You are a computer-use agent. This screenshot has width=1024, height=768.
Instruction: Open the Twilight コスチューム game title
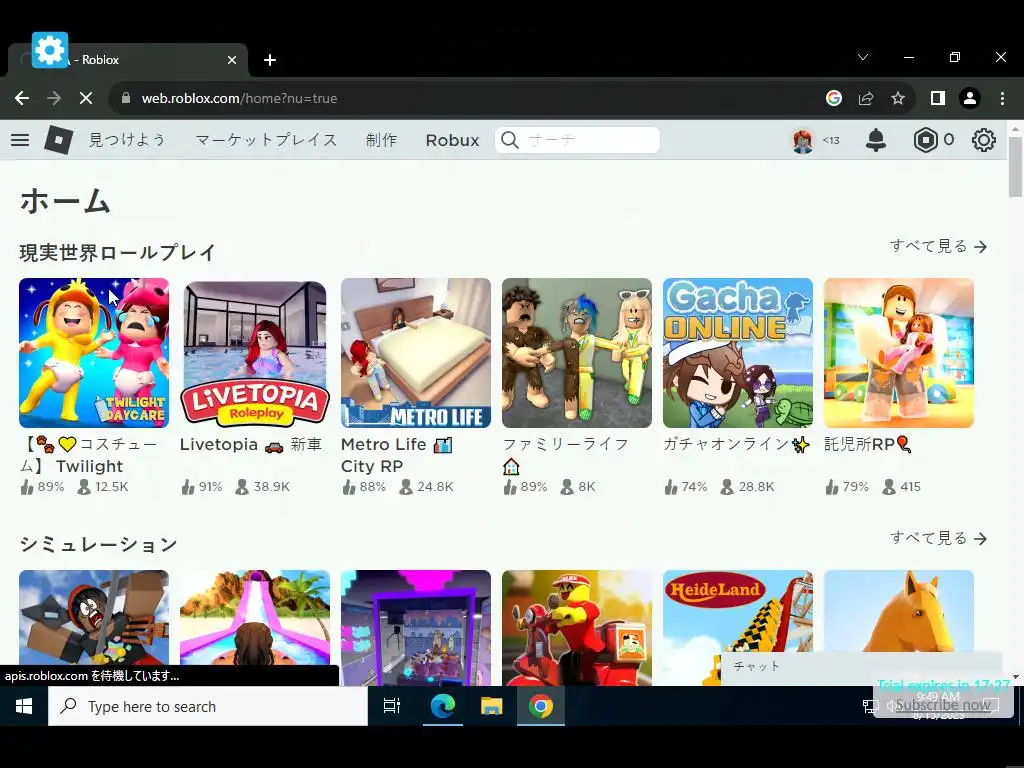88,455
